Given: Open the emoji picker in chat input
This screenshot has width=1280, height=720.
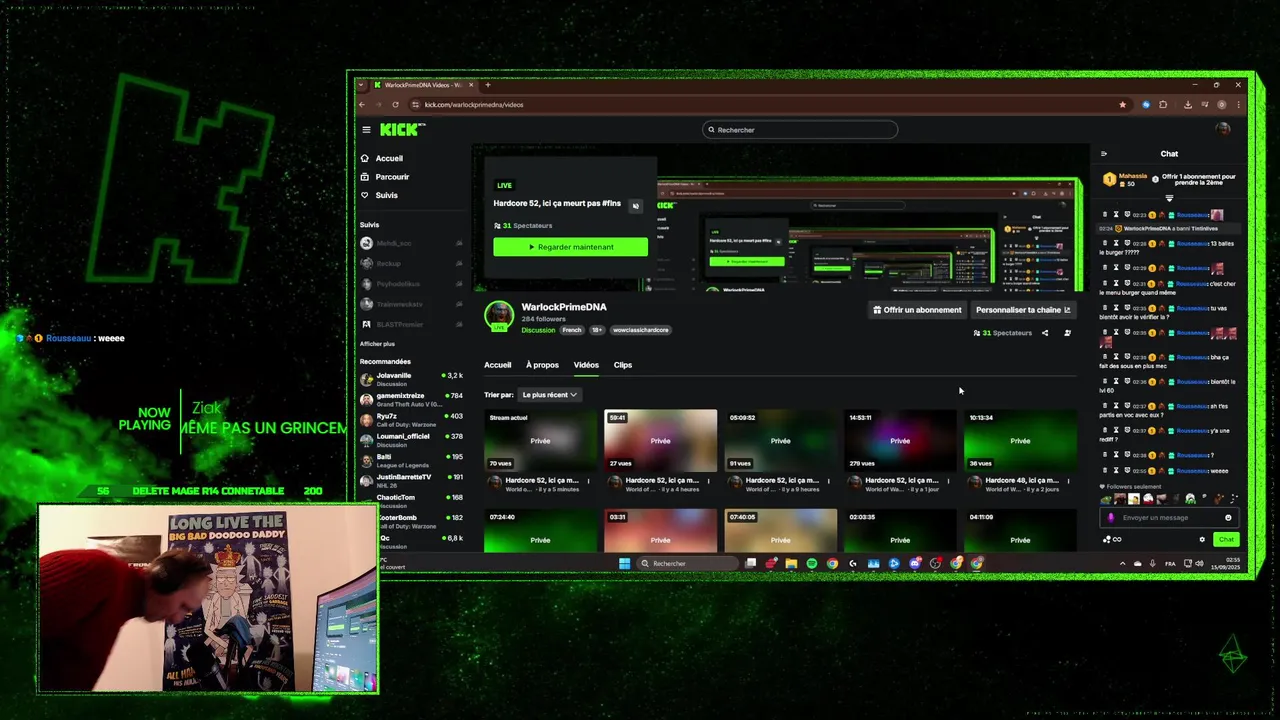Looking at the screenshot, I should click(1228, 518).
